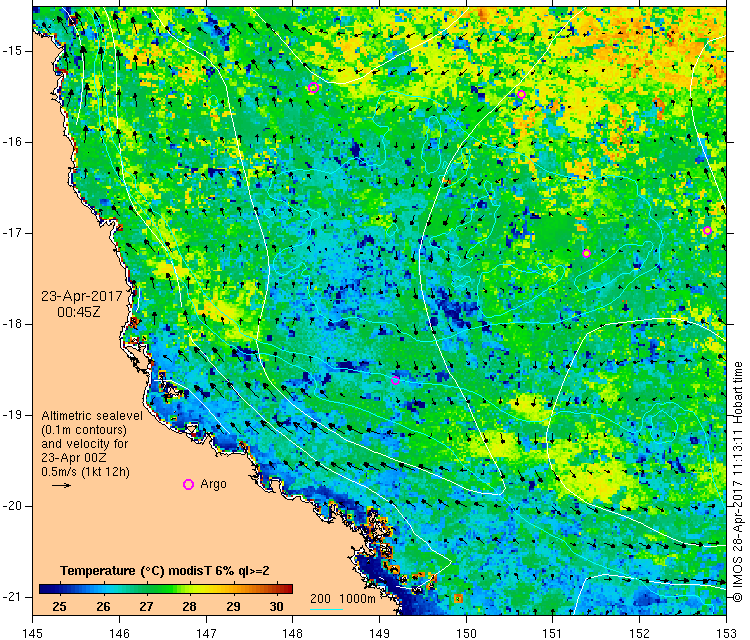Click the 'Argo' legend label
Image resolution: width=750 pixels, height=640 pixels.
213,484
